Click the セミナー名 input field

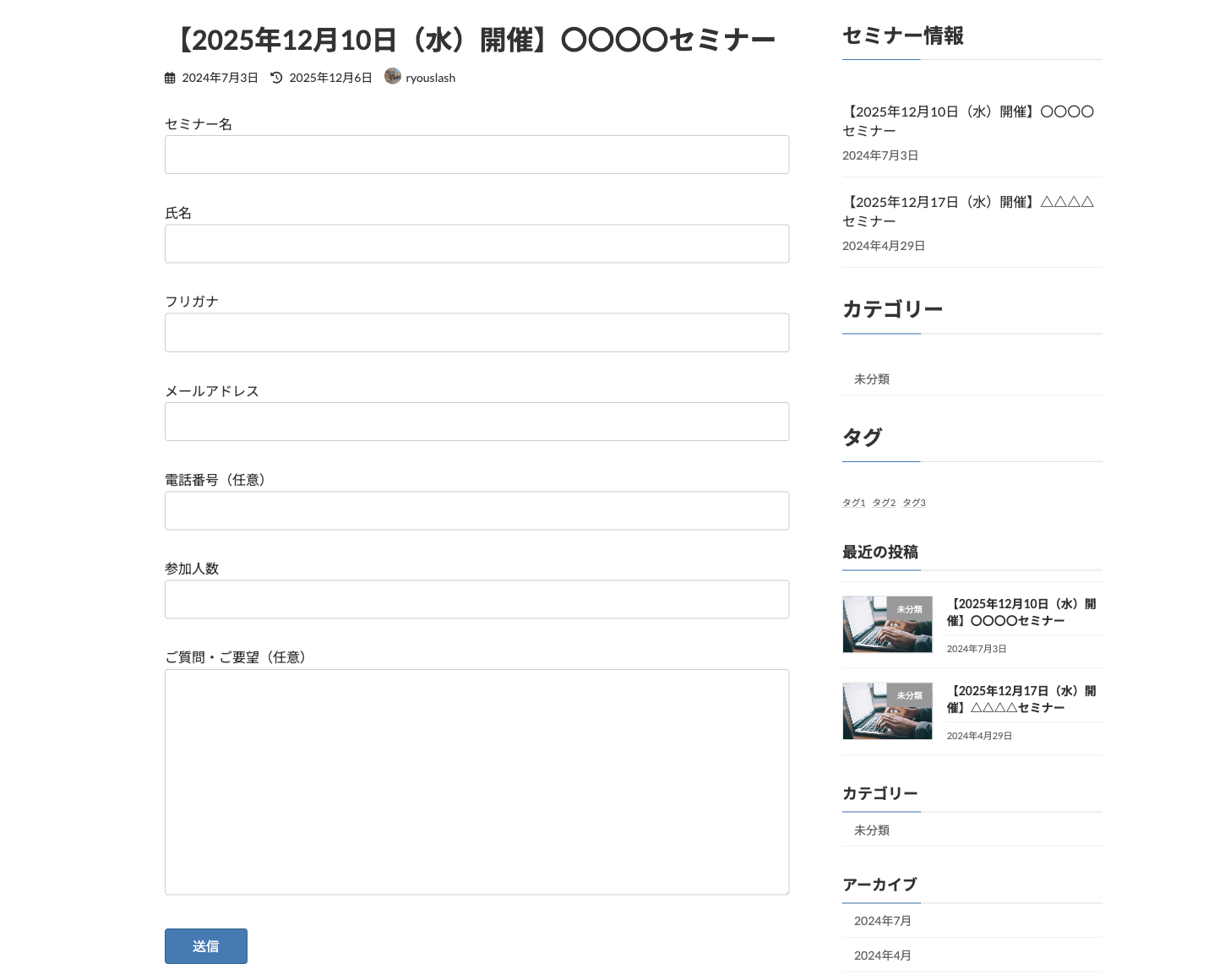(476, 155)
